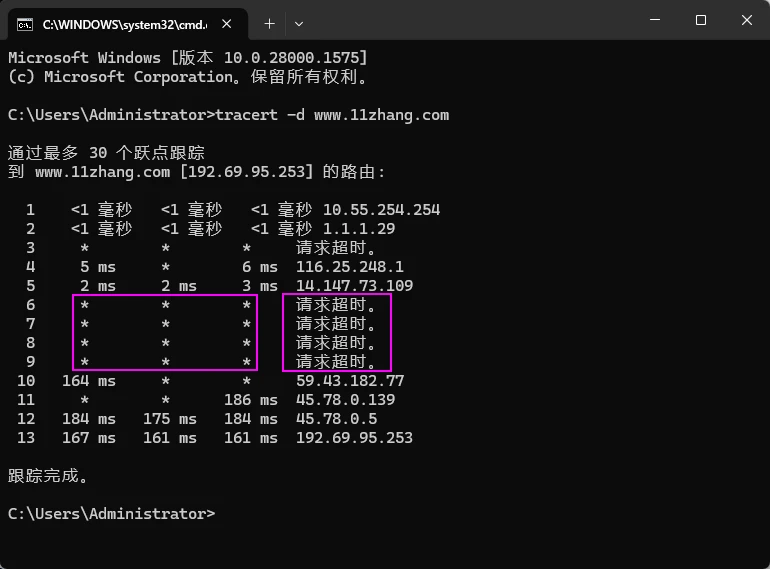Click the final C:\Users\Administrator> prompt
Screen dimensions: 770x569
click(x=111, y=514)
